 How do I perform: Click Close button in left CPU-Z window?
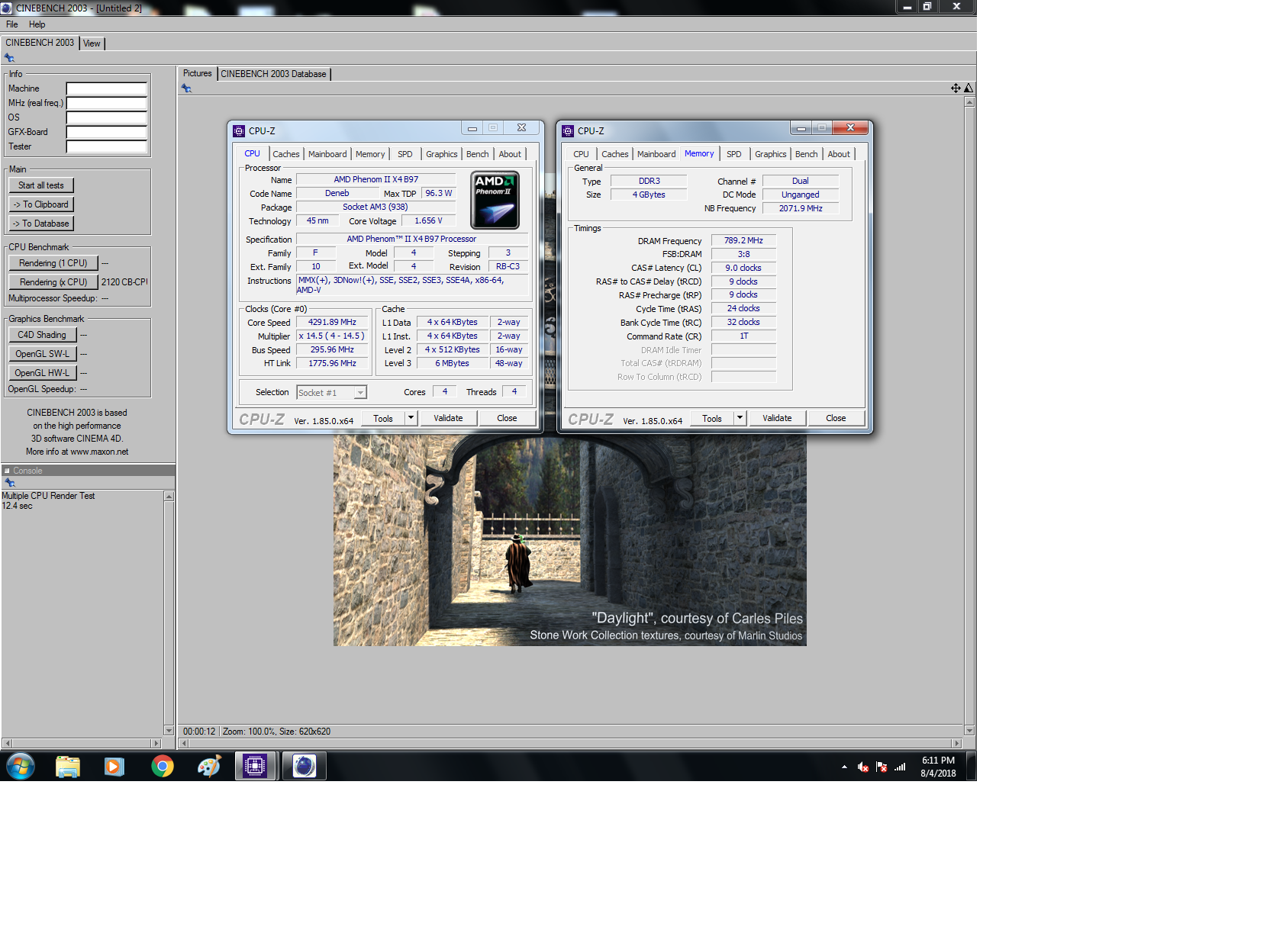point(507,418)
